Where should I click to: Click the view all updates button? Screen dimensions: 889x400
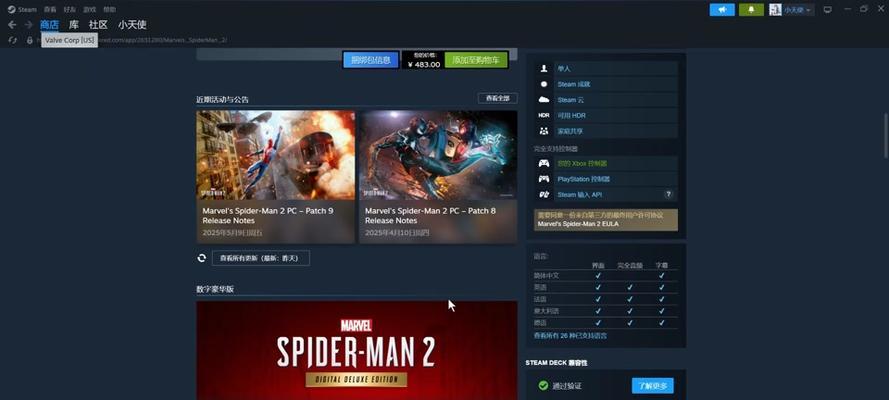pos(261,258)
